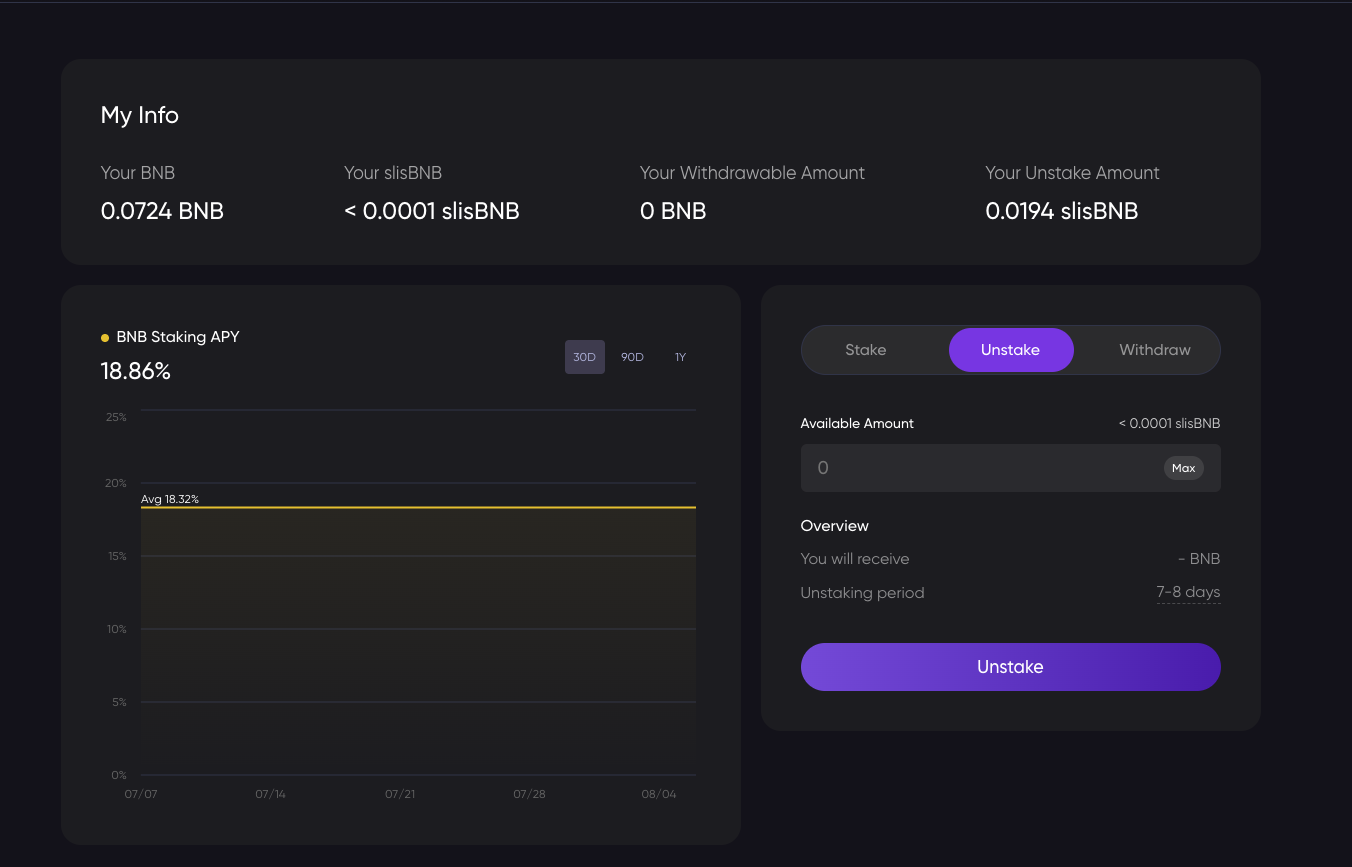Switch to the Stake tab
1352x867 pixels.
865,350
